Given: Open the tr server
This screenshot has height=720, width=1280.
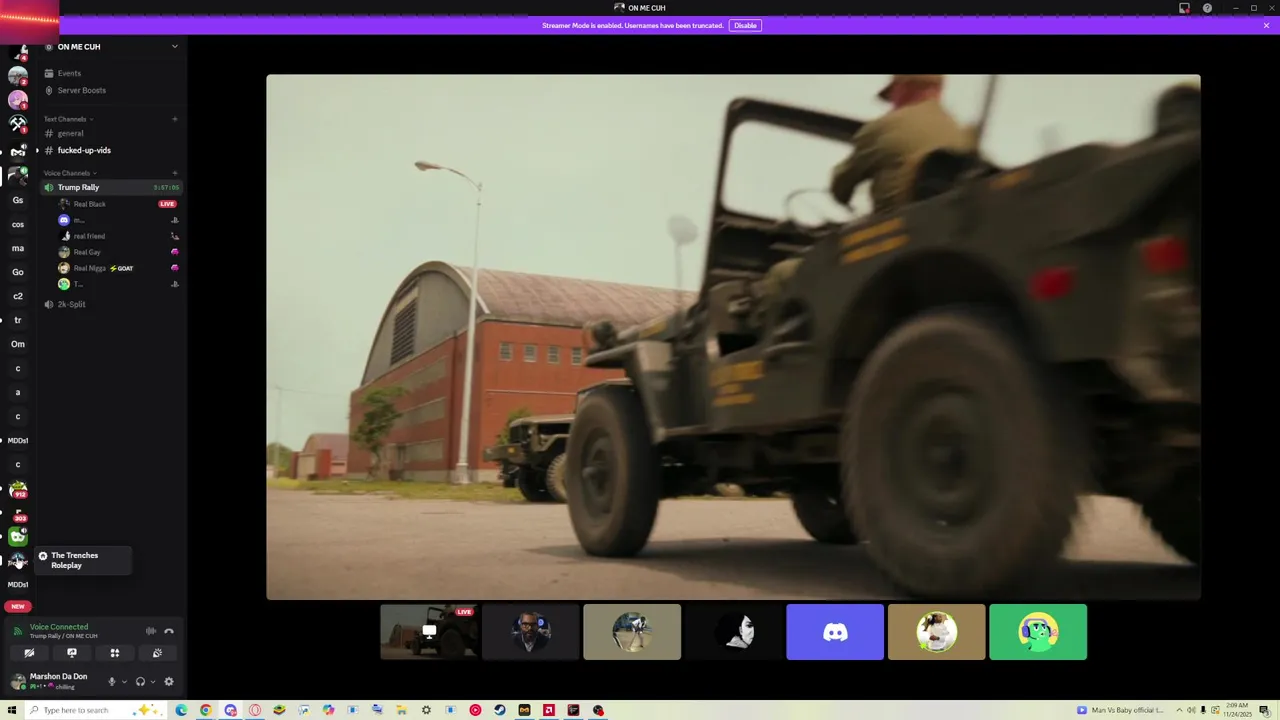Looking at the screenshot, I should [18, 320].
